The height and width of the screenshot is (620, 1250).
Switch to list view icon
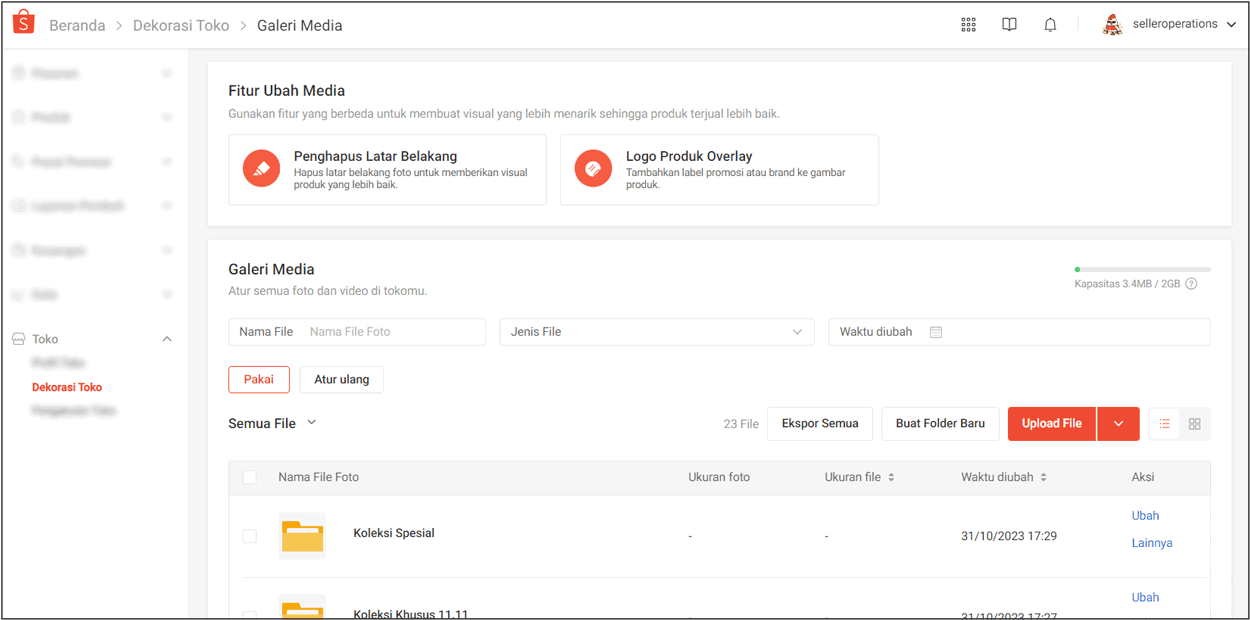pos(1165,424)
